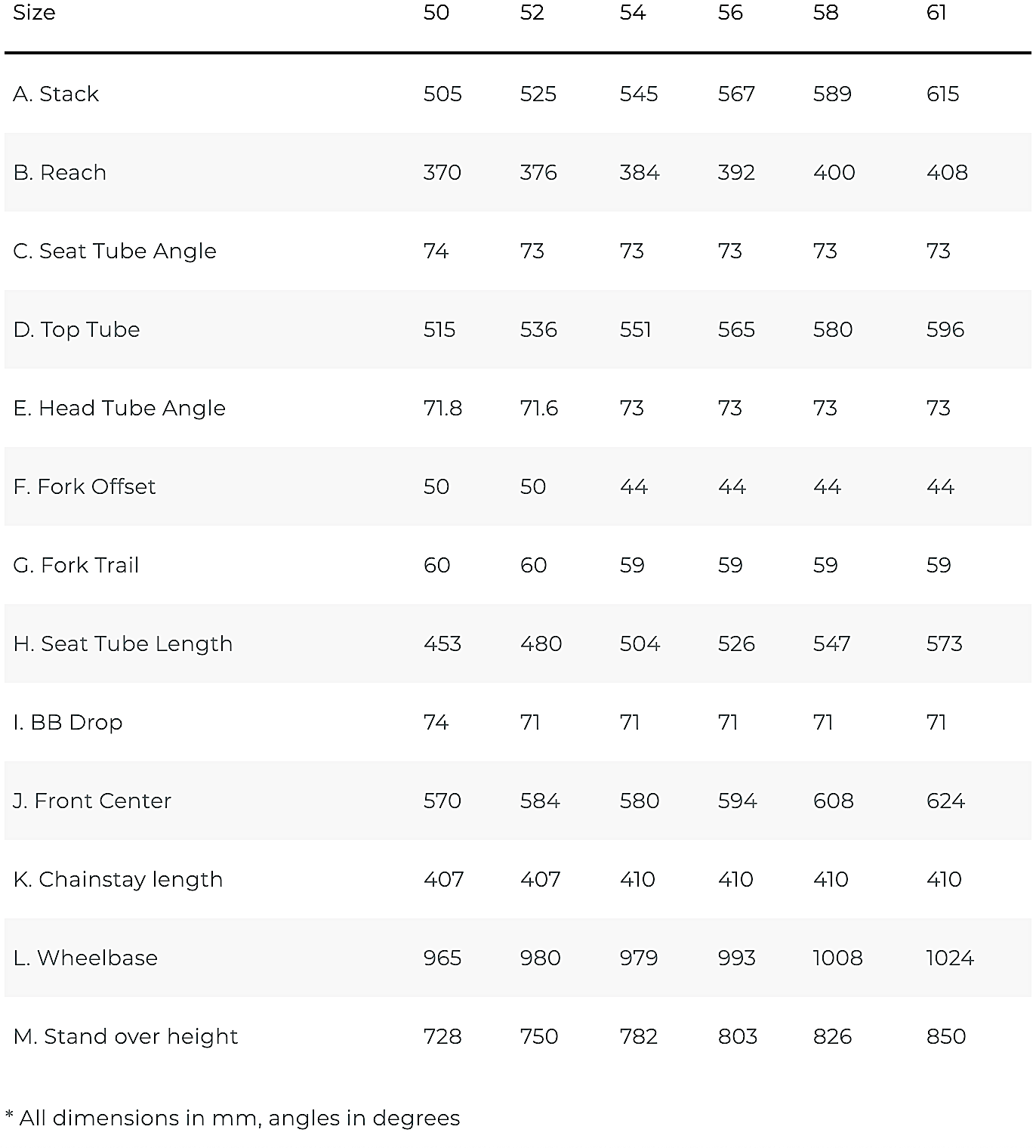Select the I. BB Drop row label
The image size is (1036, 1148).
[x=68, y=722]
